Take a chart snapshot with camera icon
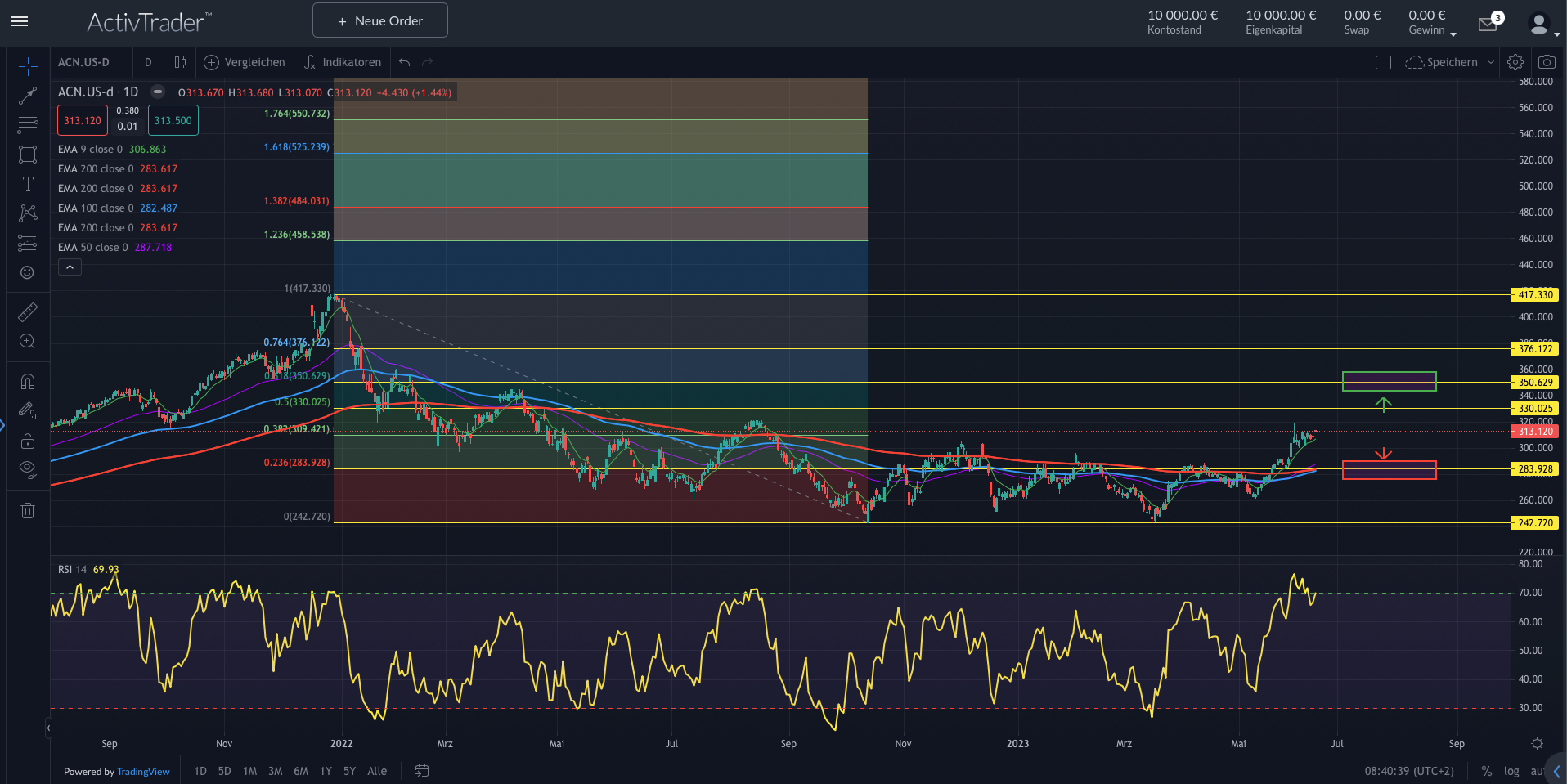The image size is (1567, 784). point(1547,62)
